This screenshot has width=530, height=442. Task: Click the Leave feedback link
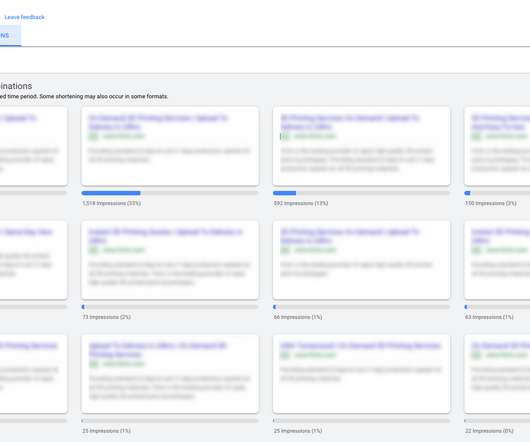pos(24,17)
